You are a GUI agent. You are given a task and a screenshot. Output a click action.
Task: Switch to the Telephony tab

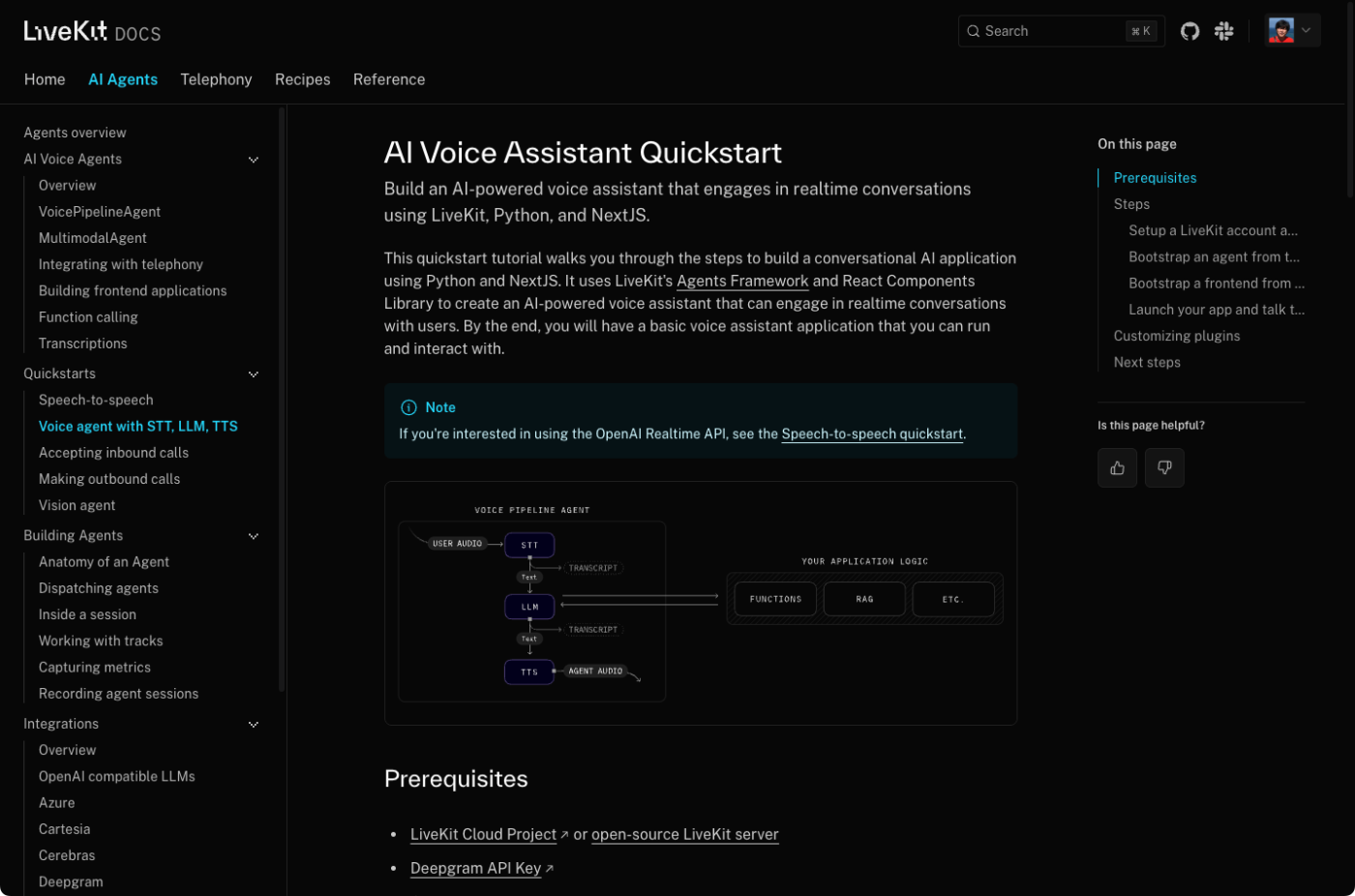click(216, 79)
